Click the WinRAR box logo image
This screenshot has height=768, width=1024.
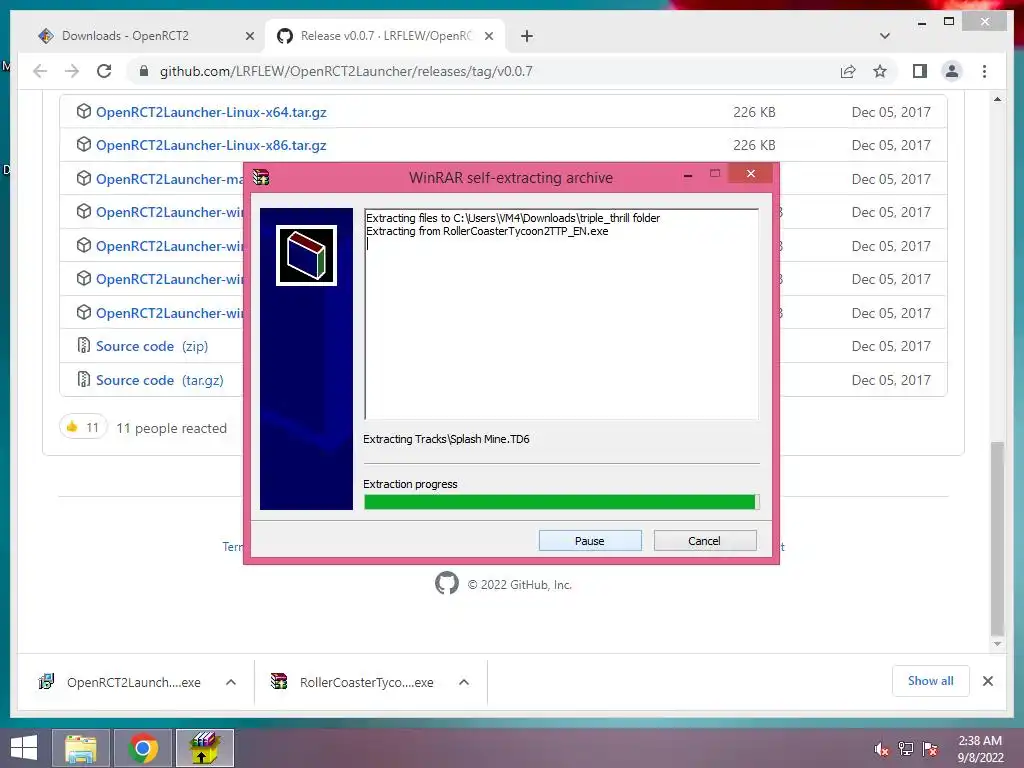click(x=306, y=255)
